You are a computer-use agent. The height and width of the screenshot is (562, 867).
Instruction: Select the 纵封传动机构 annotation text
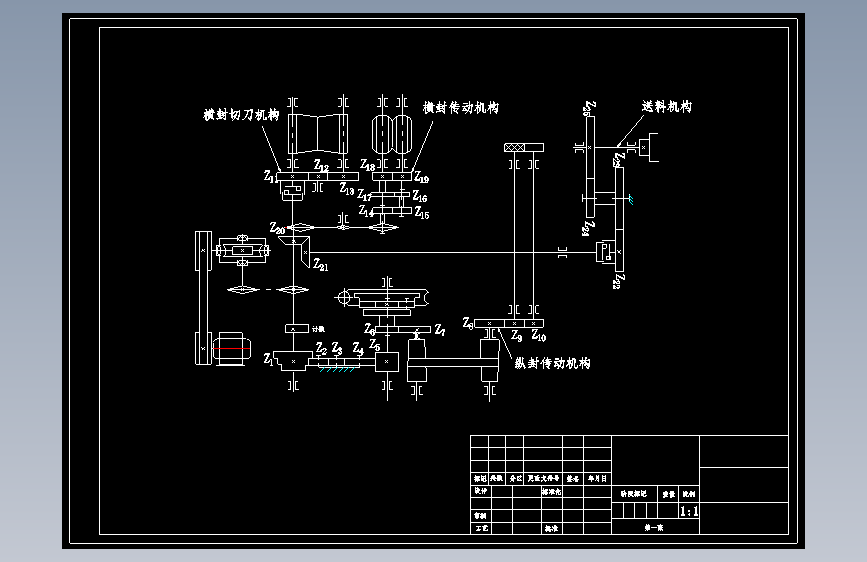point(552,363)
